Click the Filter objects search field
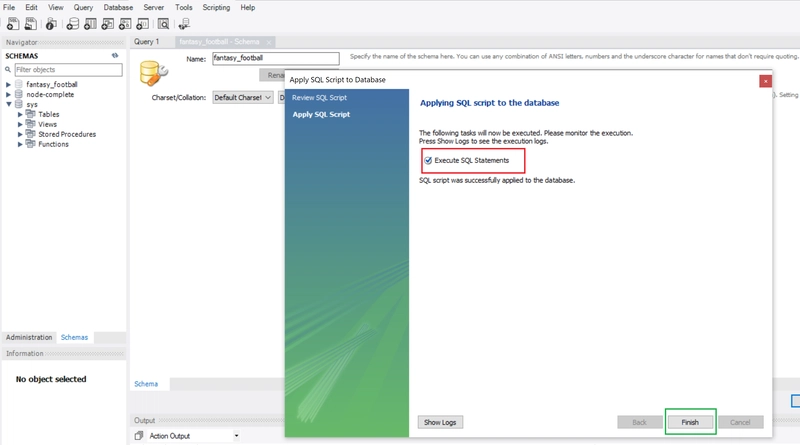This screenshot has height=445, width=800. click(68, 69)
